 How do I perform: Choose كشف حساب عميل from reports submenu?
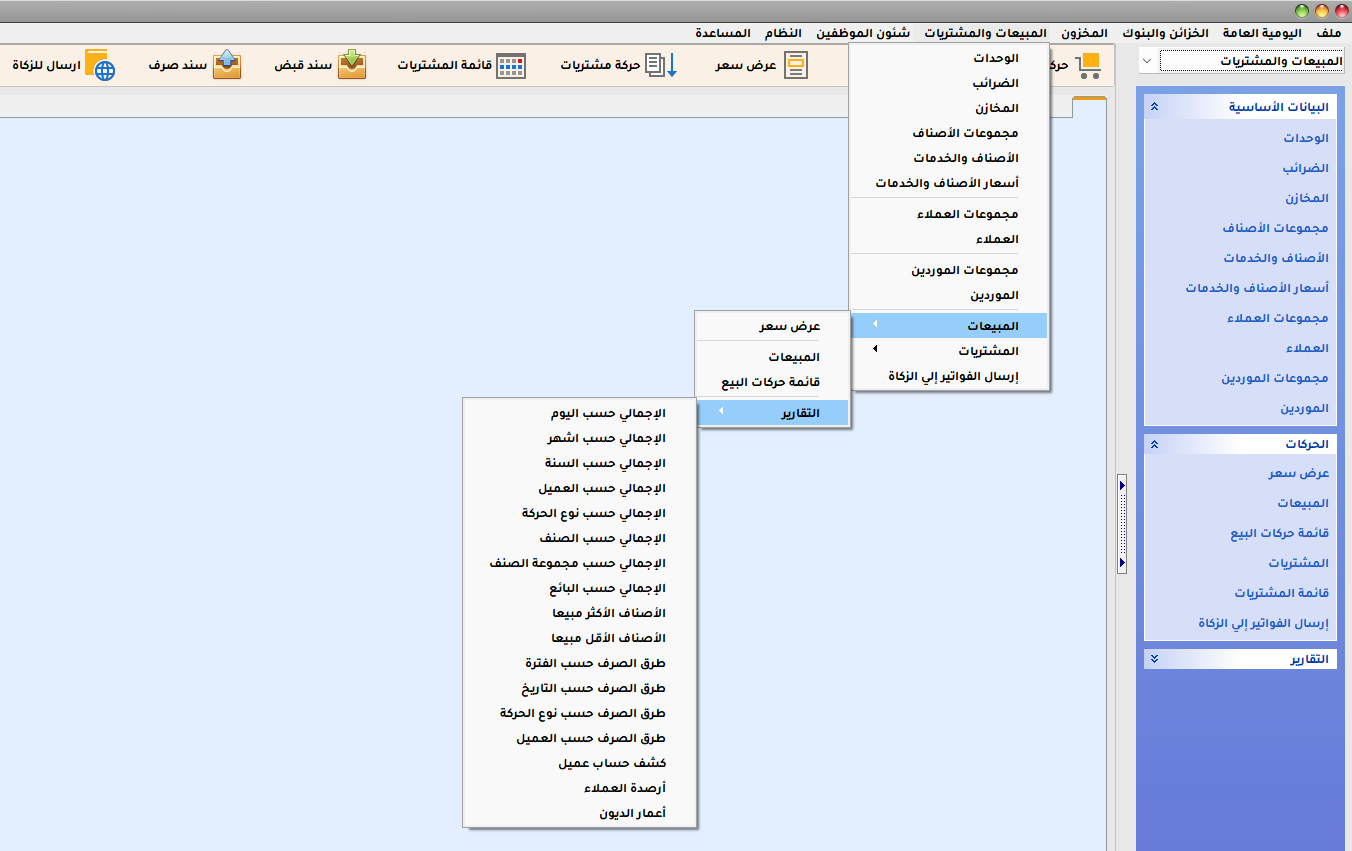(x=612, y=763)
